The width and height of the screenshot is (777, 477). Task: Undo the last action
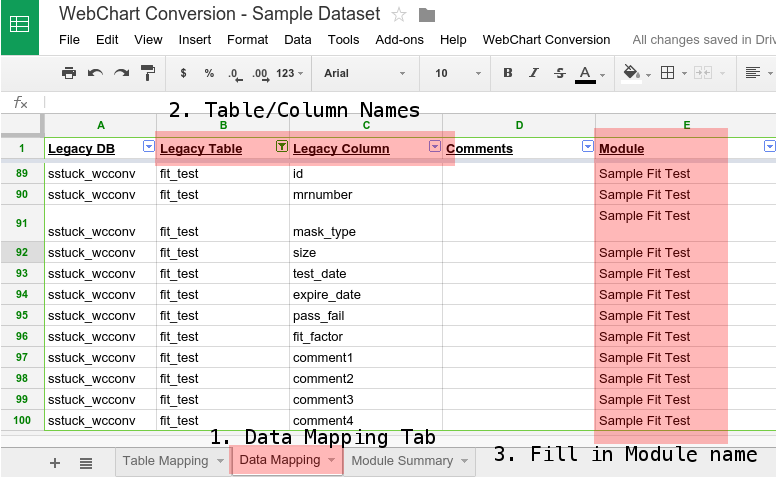[95, 73]
